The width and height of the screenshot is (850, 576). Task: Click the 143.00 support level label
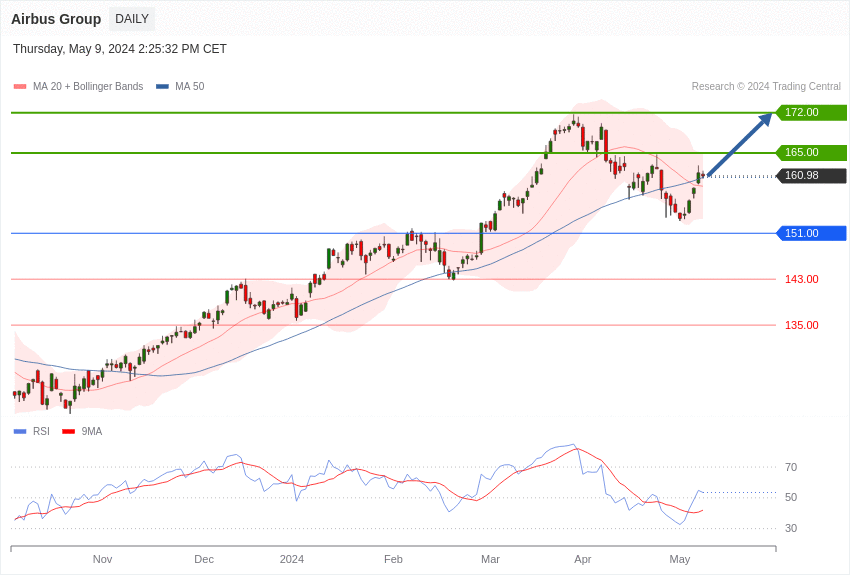point(801,279)
